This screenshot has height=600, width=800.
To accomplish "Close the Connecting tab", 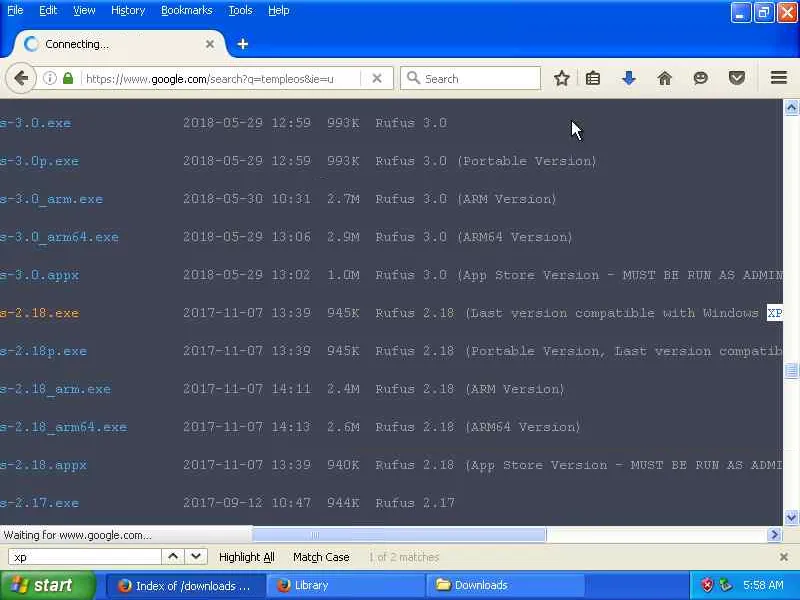I will click(210, 44).
